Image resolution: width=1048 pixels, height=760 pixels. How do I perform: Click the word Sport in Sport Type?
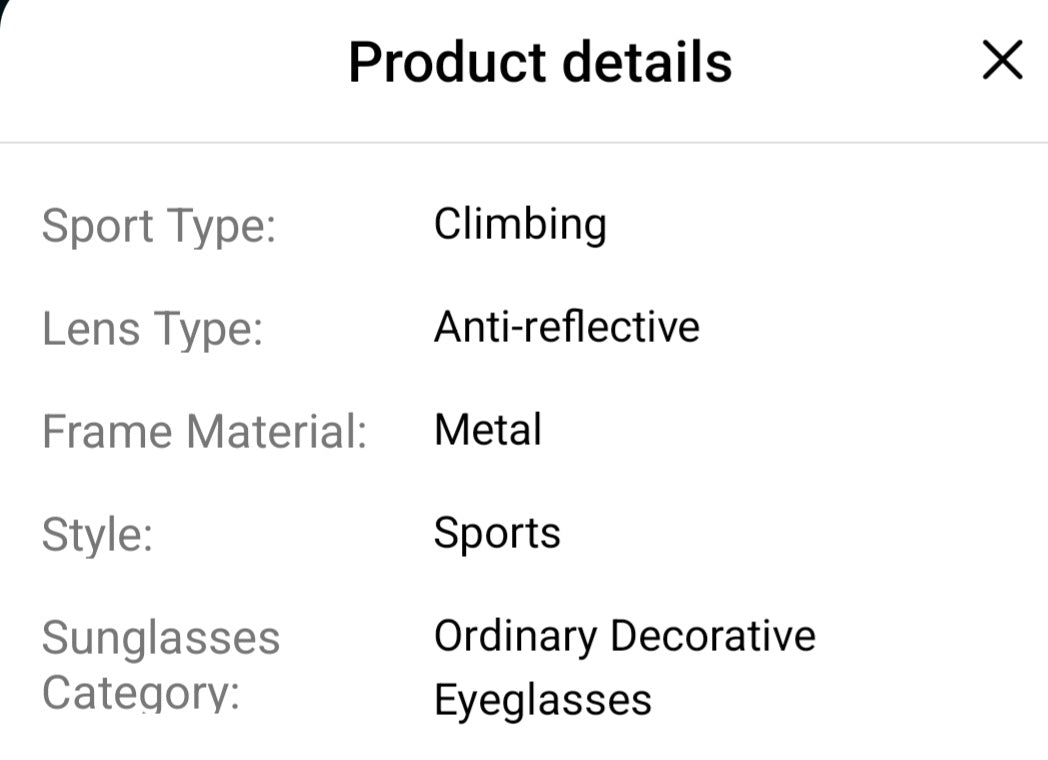click(97, 226)
